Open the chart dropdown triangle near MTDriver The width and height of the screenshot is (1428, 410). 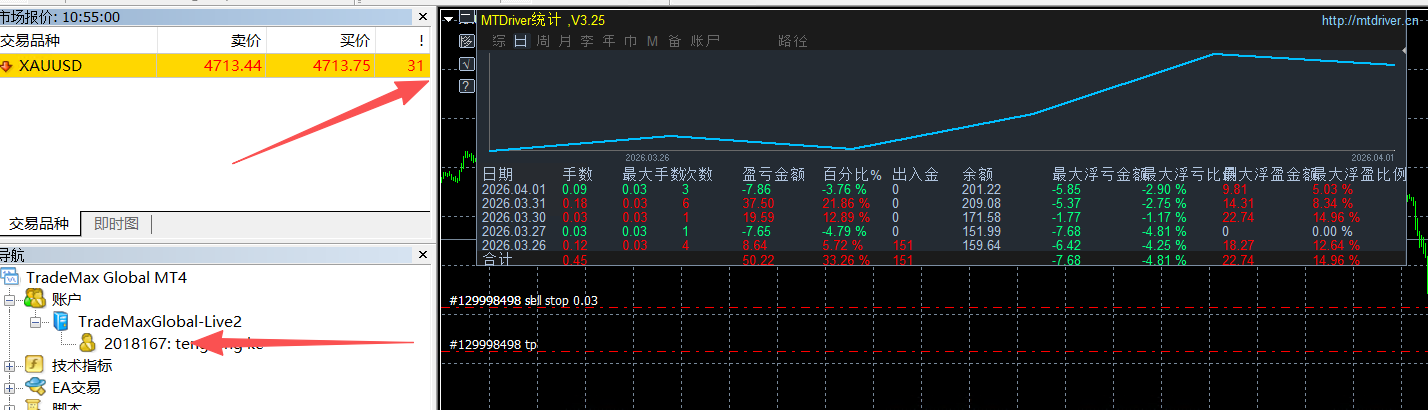449,18
